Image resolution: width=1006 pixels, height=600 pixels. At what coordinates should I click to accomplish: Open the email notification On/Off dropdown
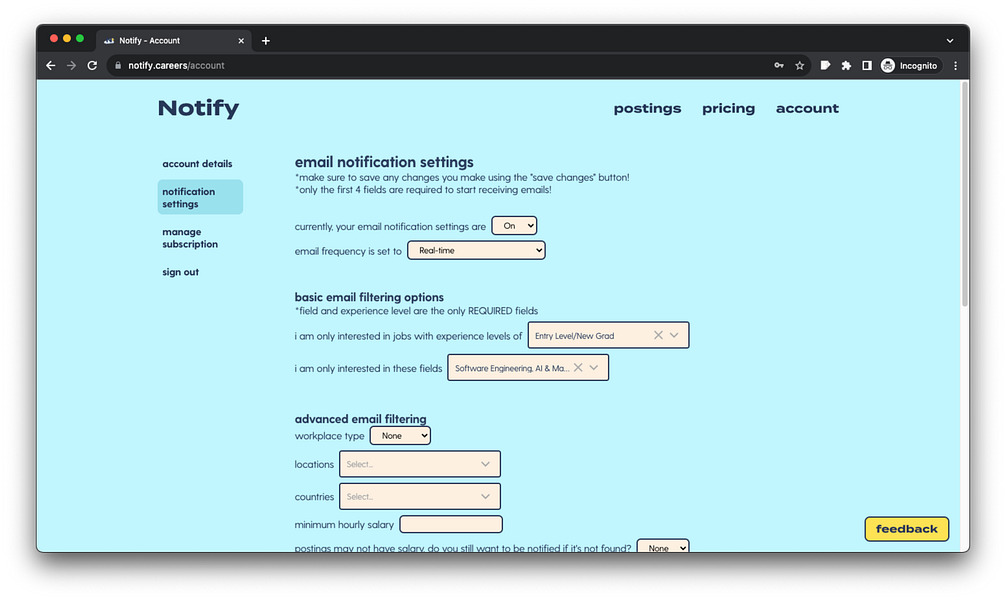[x=513, y=225]
